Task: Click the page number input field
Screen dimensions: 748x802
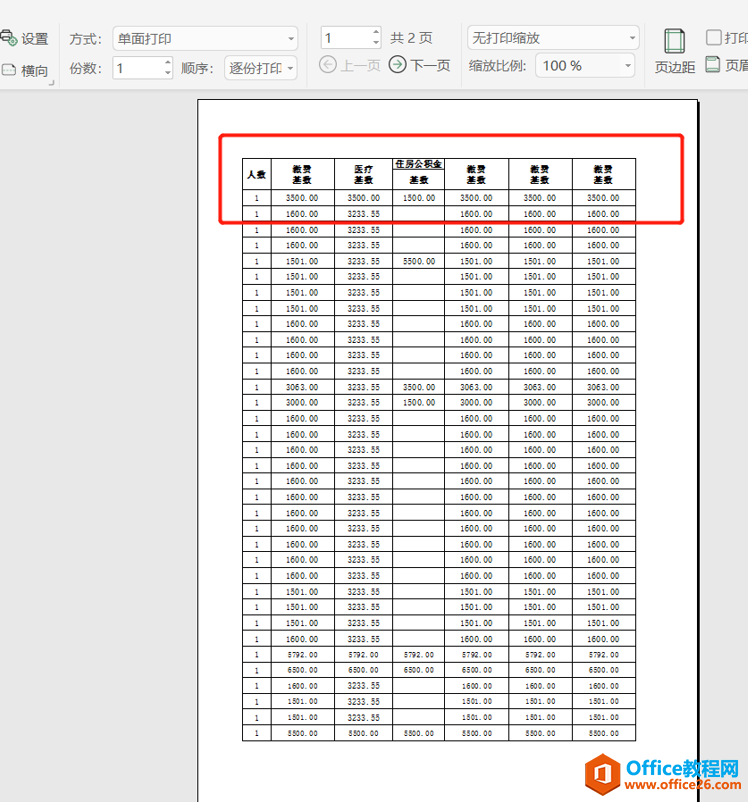Action: pos(346,38)
